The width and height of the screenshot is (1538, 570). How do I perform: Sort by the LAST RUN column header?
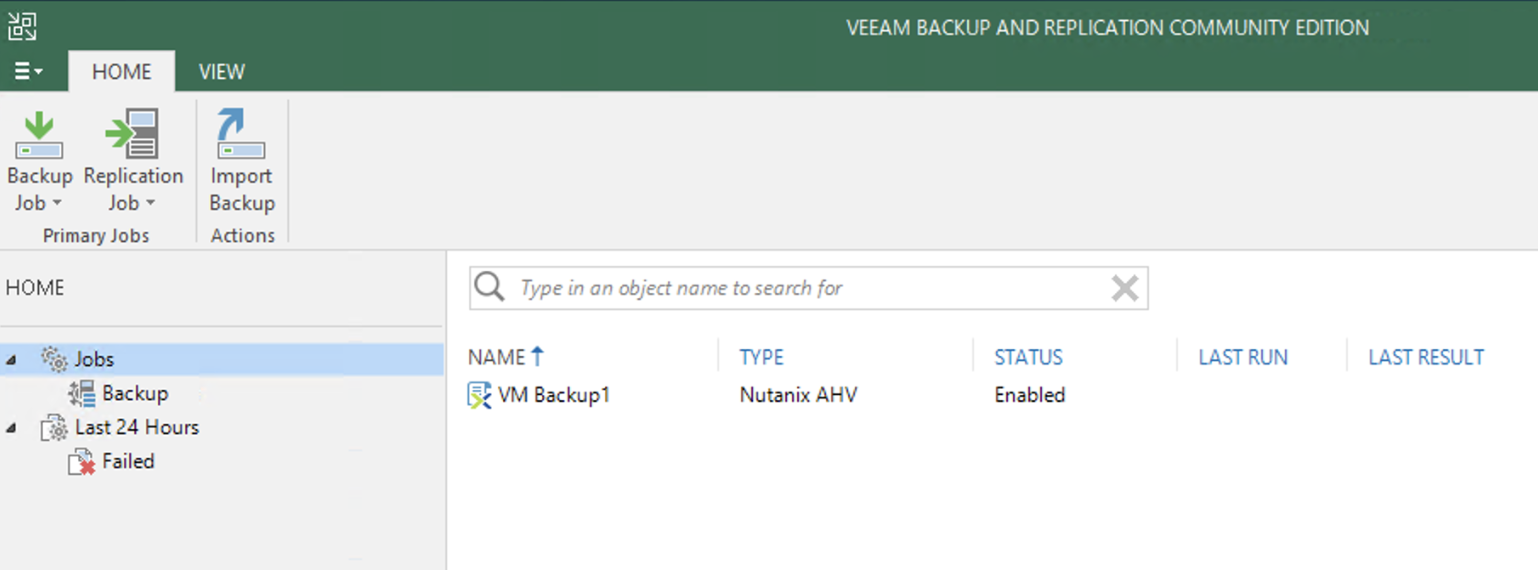coord(1243,357)
